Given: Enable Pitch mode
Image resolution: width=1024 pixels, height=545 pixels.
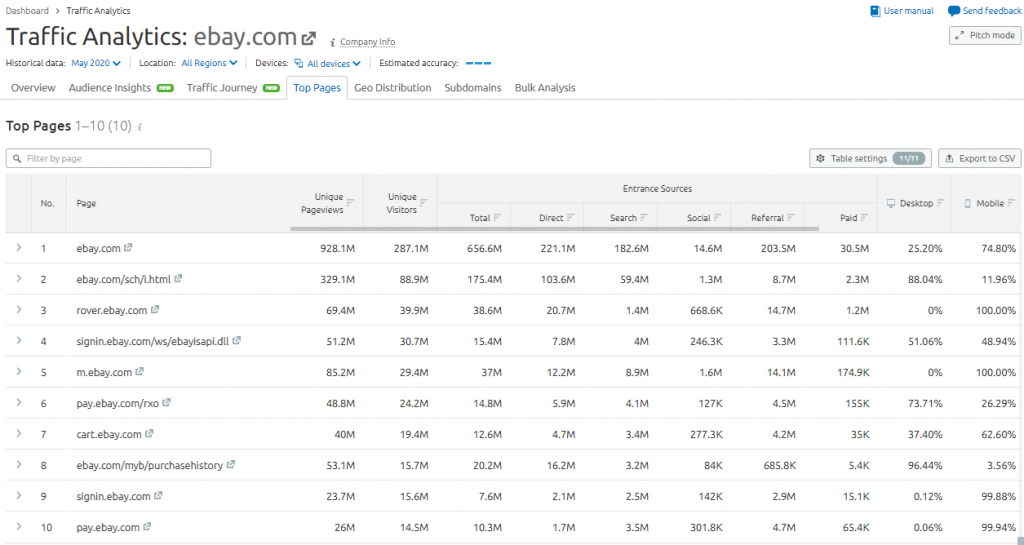Looking at the screenshot, I should point(985,35).
